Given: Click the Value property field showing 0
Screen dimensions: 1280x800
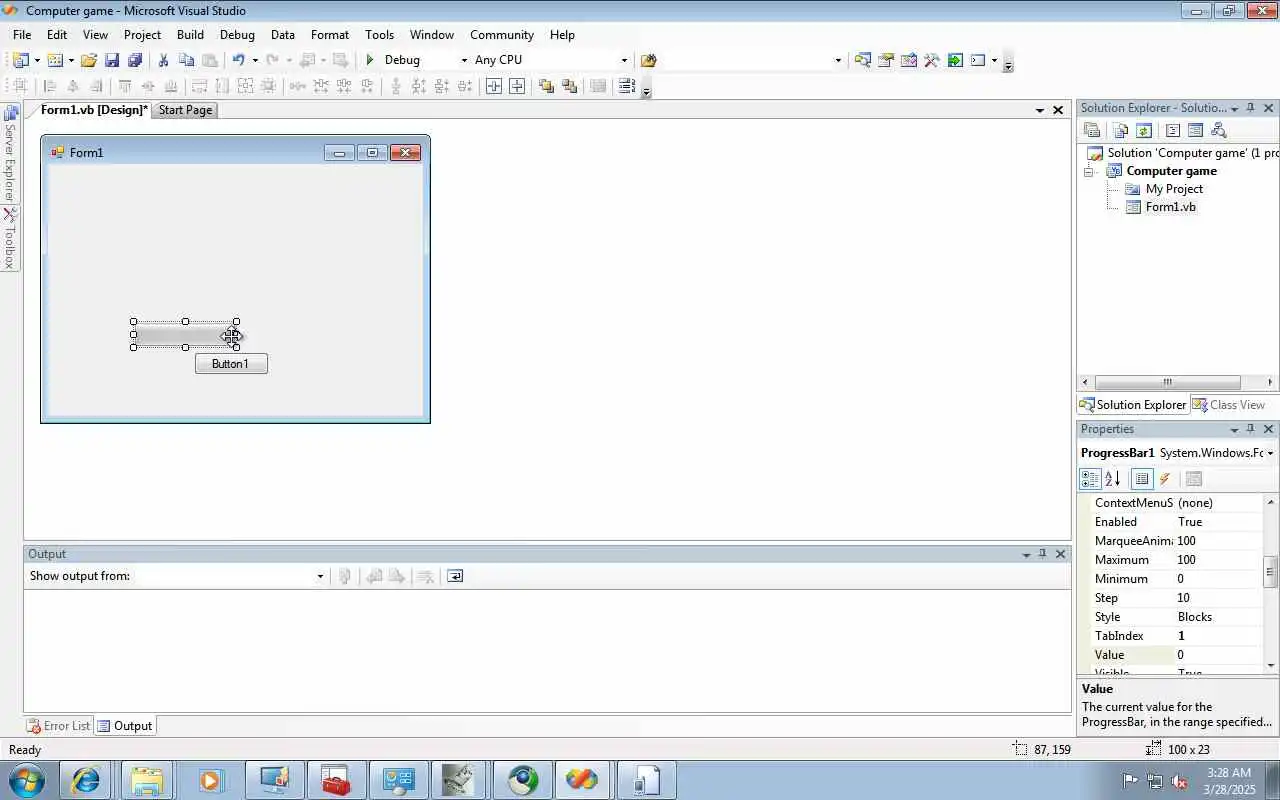Looking at the screenshot, I should click(x=1220, y=655).
